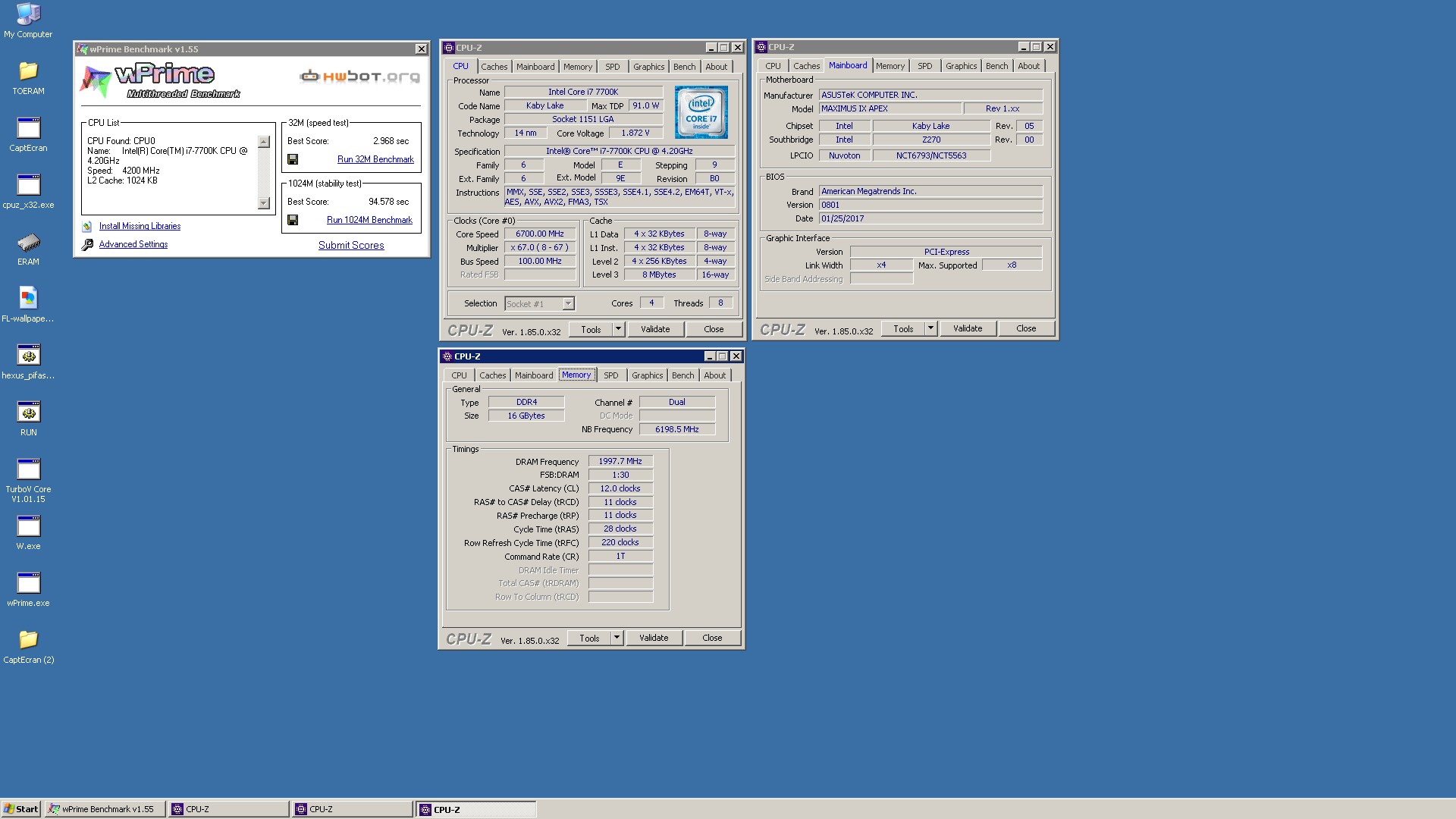Click motherboard model MAXIMUS IX APEX field
Viewport: 1456px width, 819px height.
[x=890, y=108]
